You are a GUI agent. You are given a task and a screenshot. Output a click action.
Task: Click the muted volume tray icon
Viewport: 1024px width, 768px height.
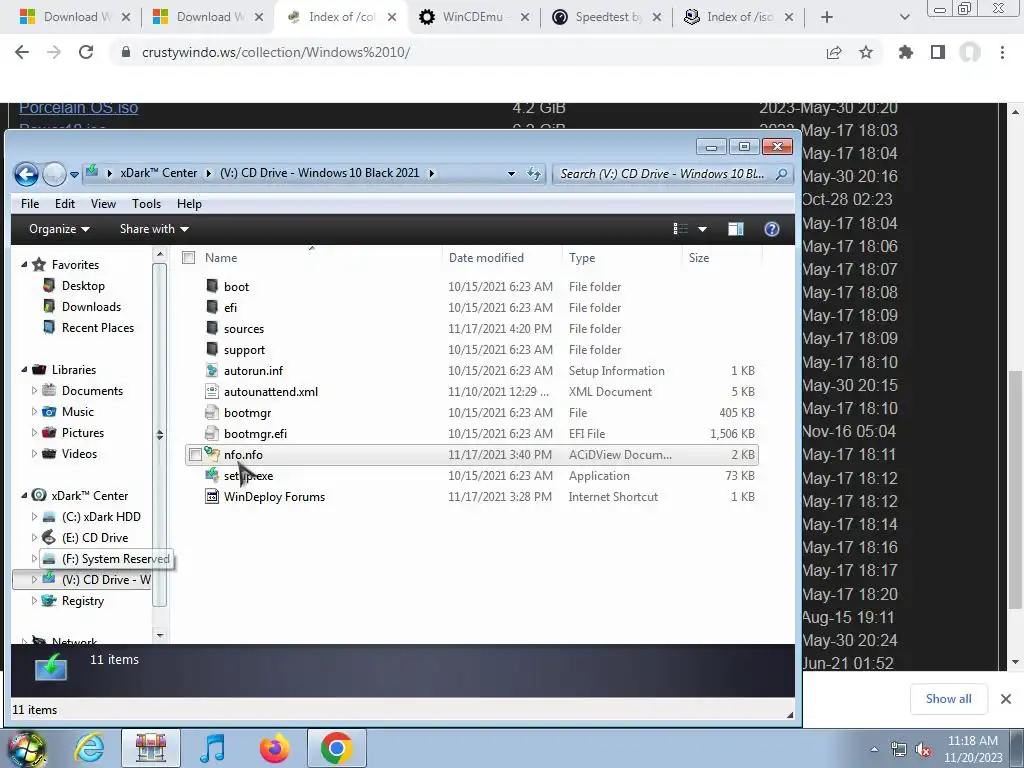point(923,750)
